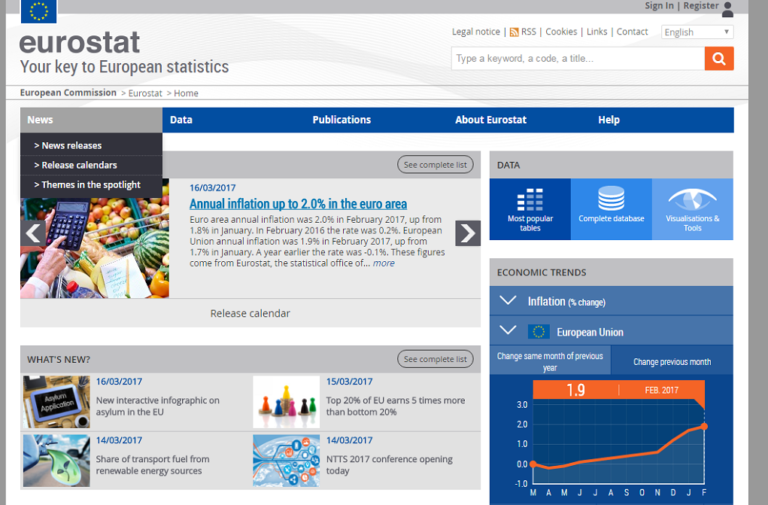This screenshot has height=505, width=768.
Task: Open Links link in header
Action: pyautogui.click(x=597, y=32)
